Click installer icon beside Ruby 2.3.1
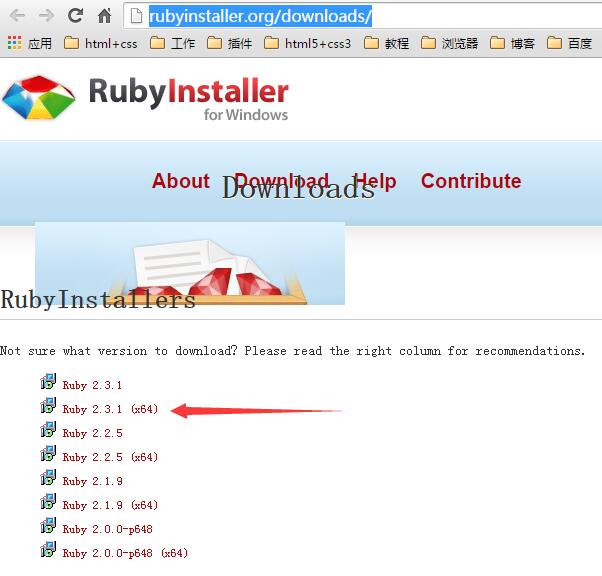 [x=48, y=381]
